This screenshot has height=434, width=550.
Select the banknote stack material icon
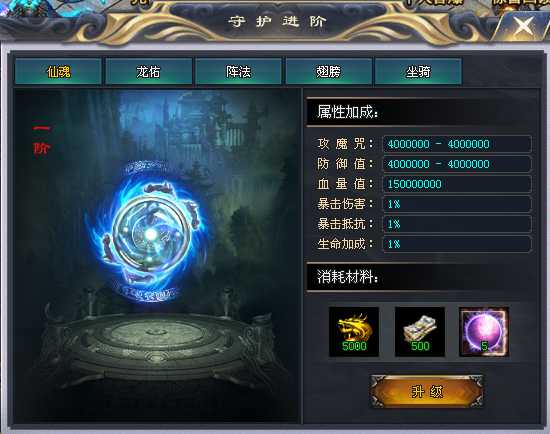click(420, 332)
